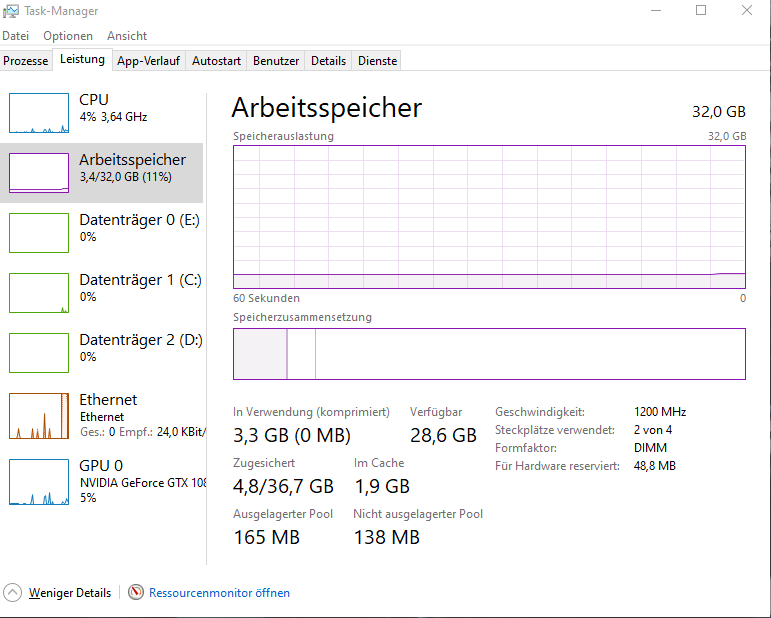Select the Datenträger 1 (C:) graph

(x=39, y=292)
